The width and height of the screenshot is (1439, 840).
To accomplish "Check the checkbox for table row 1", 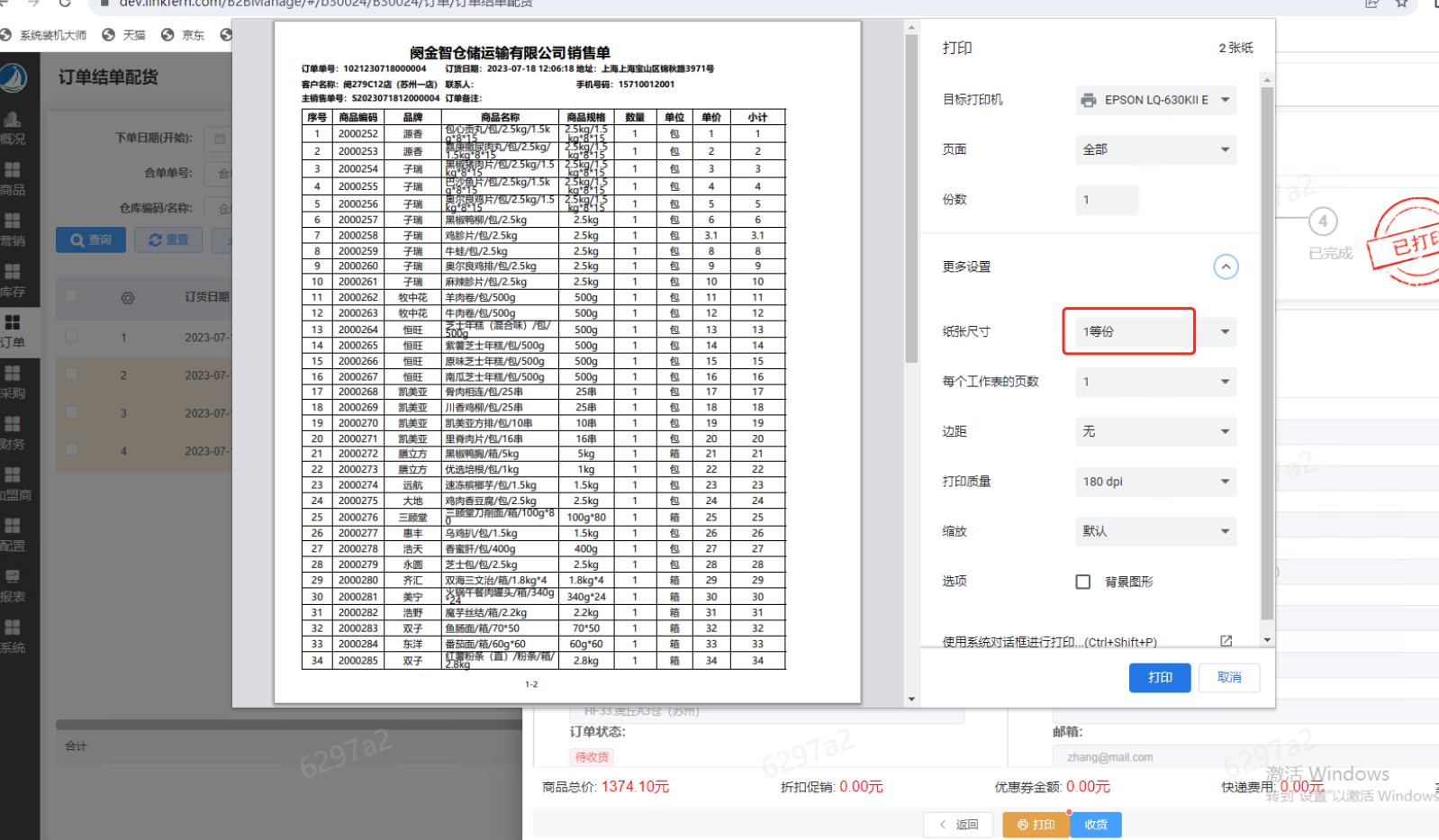I will (x=71, y=336).
